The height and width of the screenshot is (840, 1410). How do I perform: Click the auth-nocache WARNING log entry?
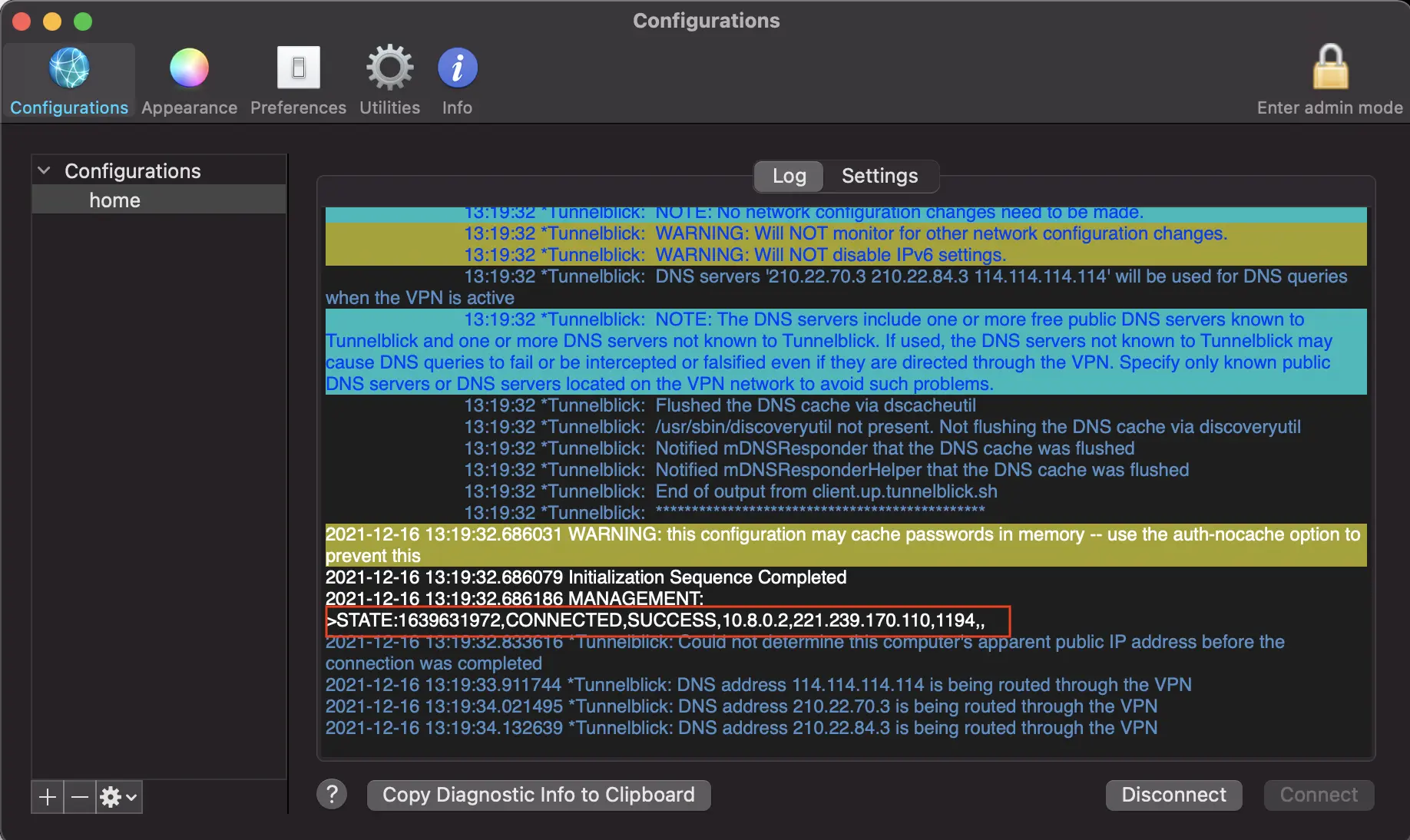point(846,545)
